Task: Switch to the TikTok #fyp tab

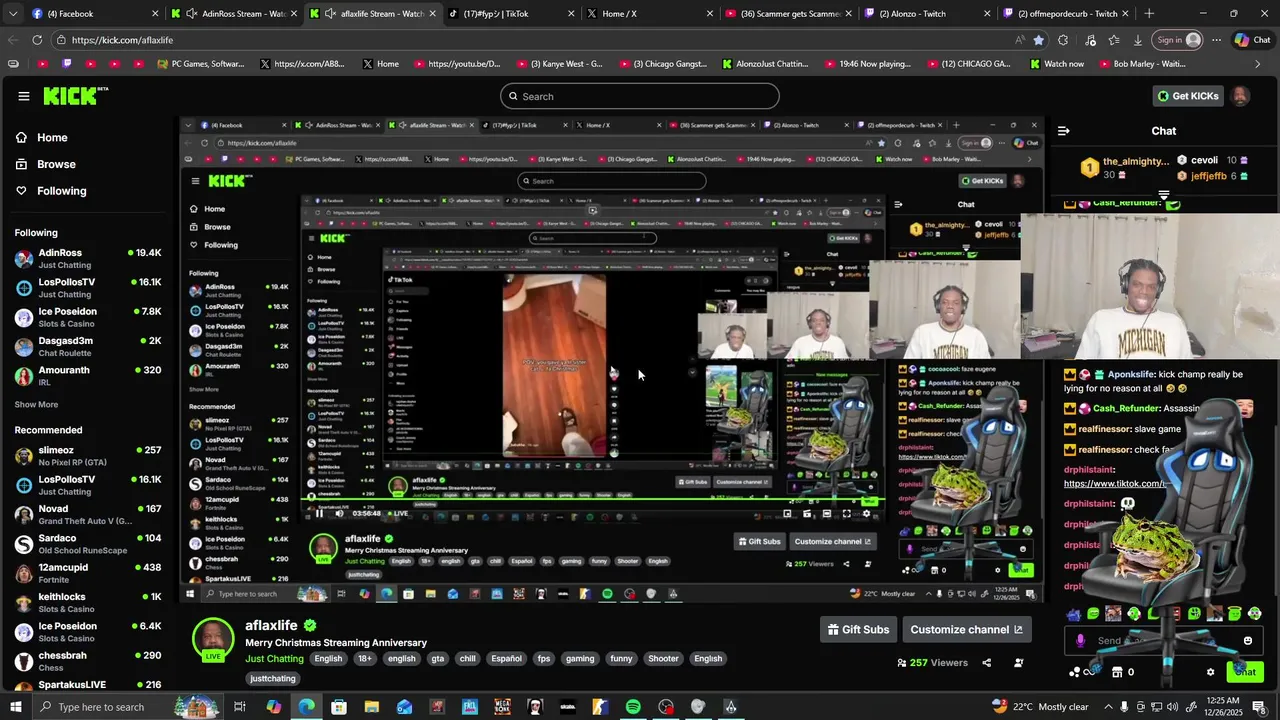Action: [x=510, y=14]
